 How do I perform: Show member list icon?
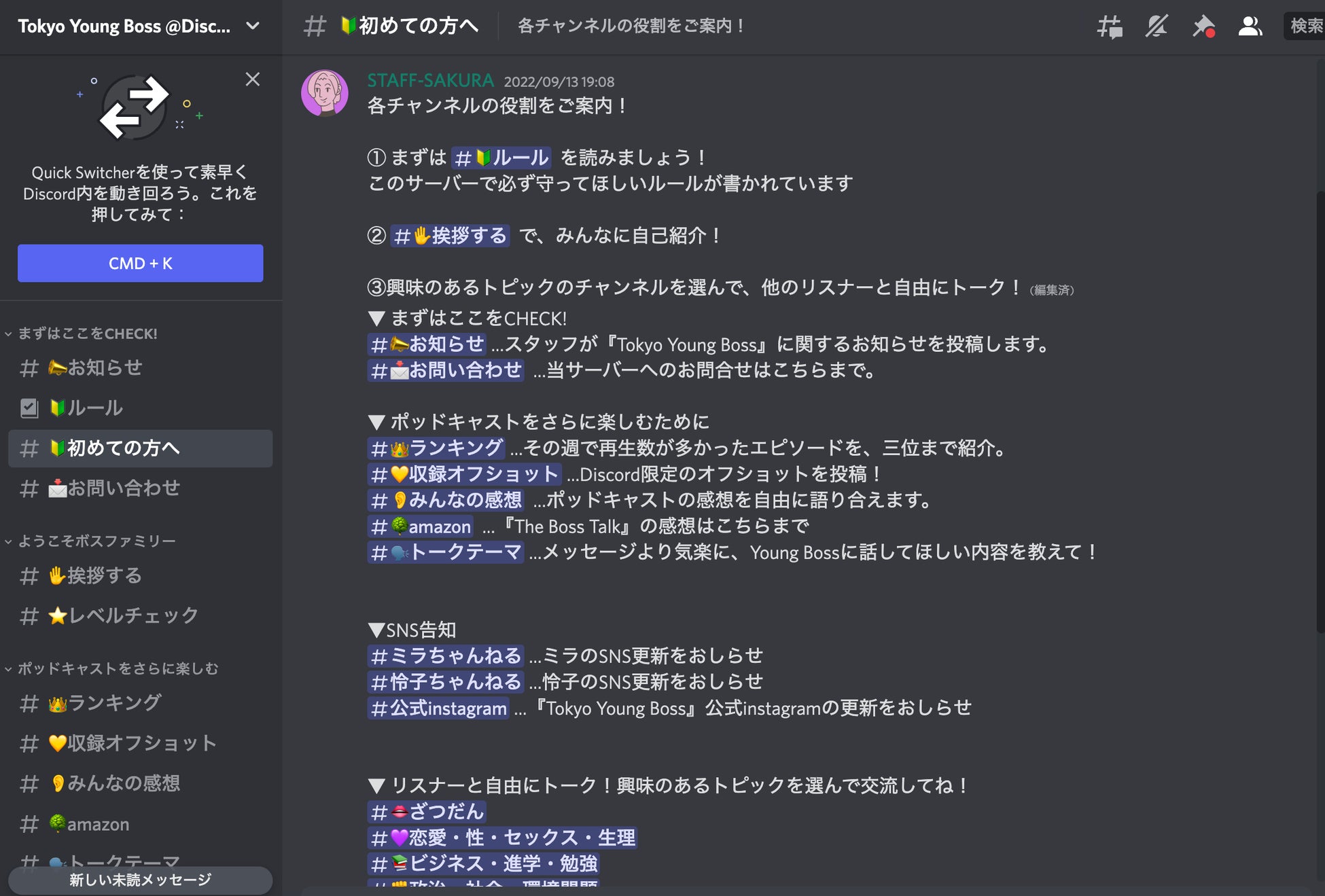[1250, 26]
